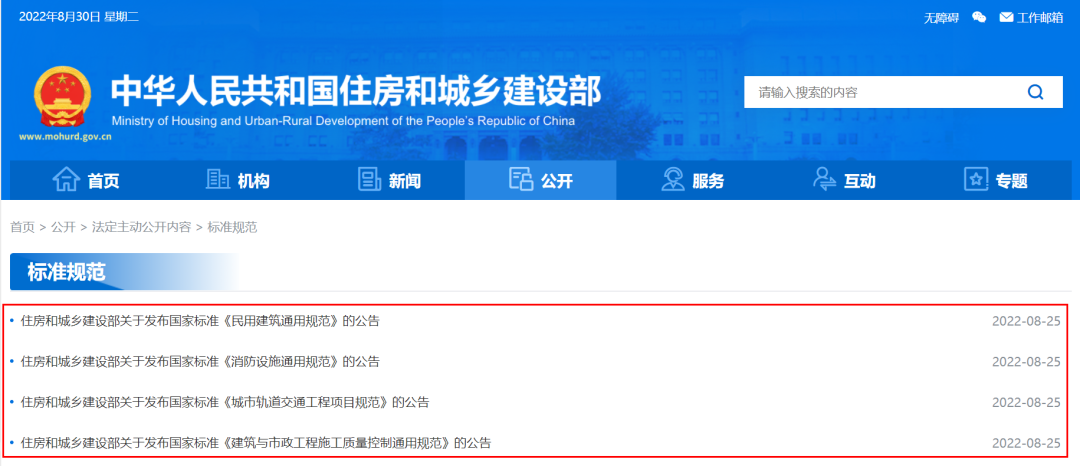Screen dimensions: 1080x466
Task: Click the national emblem logo
Action: [62, 99]
